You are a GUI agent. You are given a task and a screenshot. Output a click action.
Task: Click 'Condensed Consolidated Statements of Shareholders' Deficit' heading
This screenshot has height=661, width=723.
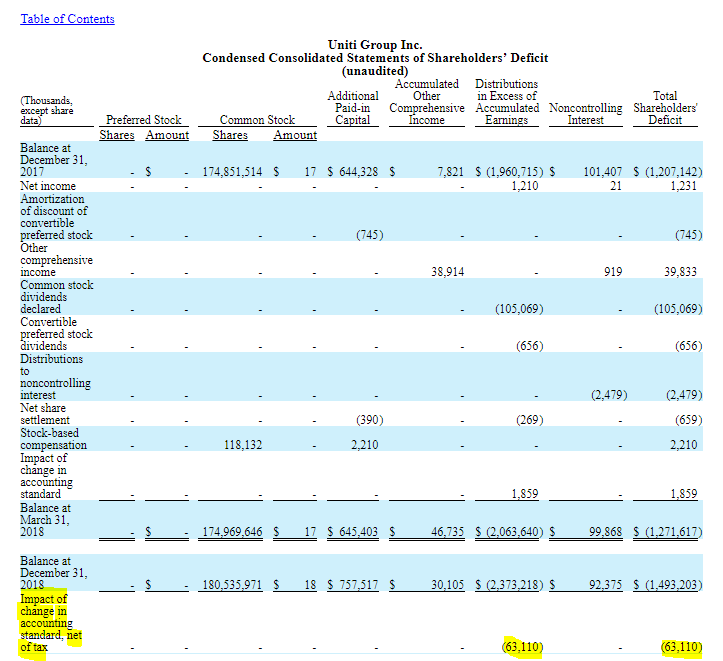point(375,58)
